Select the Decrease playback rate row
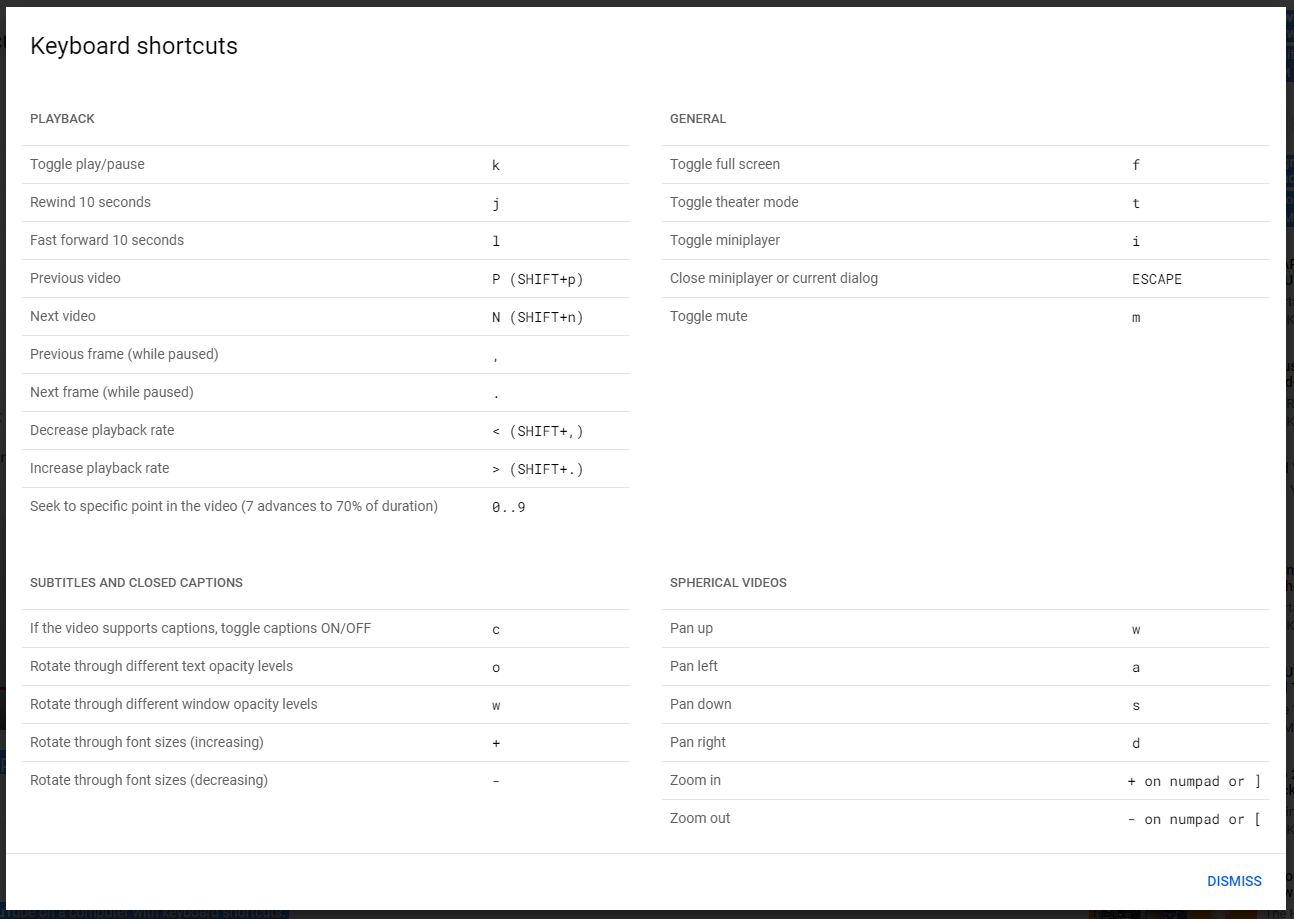This screenshot has height=919, width=1294. pos(326,431)
